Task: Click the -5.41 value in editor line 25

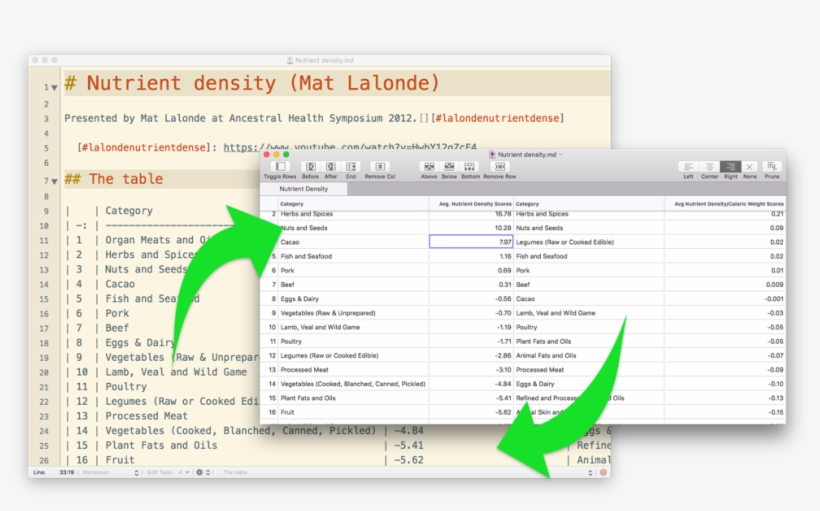Action: pyautogui.click(x=408, y=445)
